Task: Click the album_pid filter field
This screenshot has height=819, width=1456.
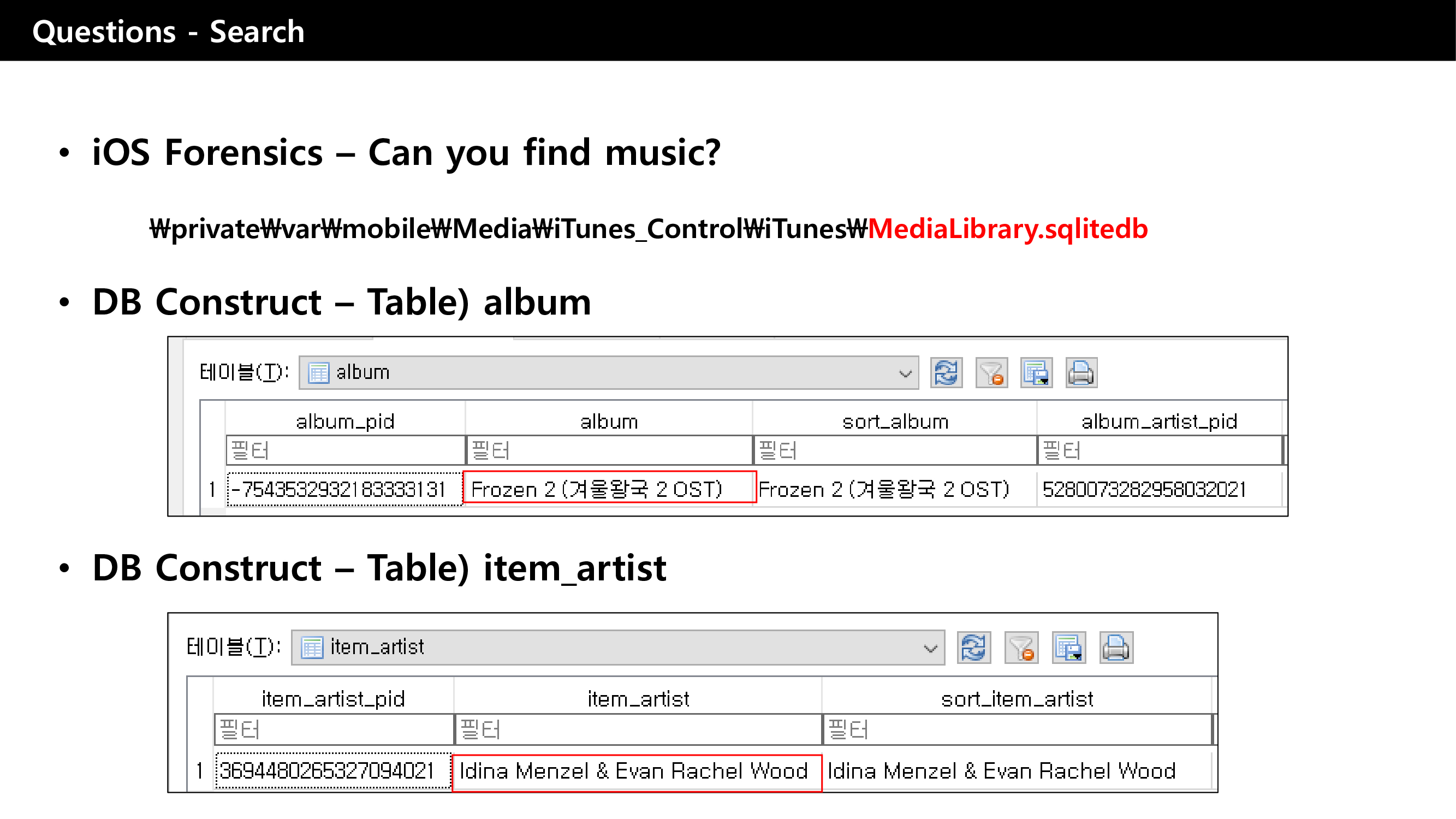Action: (345, 450)
